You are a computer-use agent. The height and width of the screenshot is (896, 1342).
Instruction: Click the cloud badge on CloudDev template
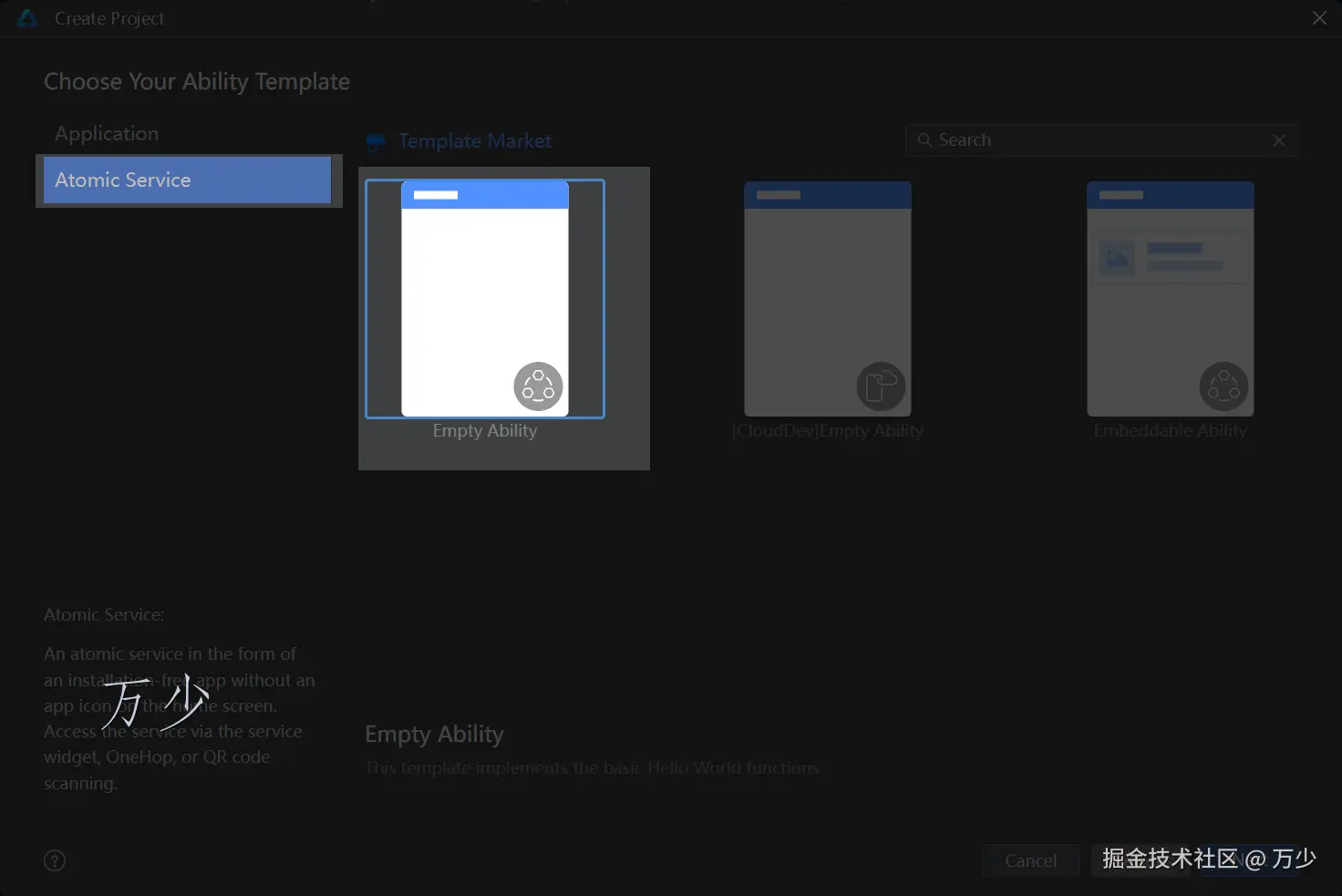(881, 386)
